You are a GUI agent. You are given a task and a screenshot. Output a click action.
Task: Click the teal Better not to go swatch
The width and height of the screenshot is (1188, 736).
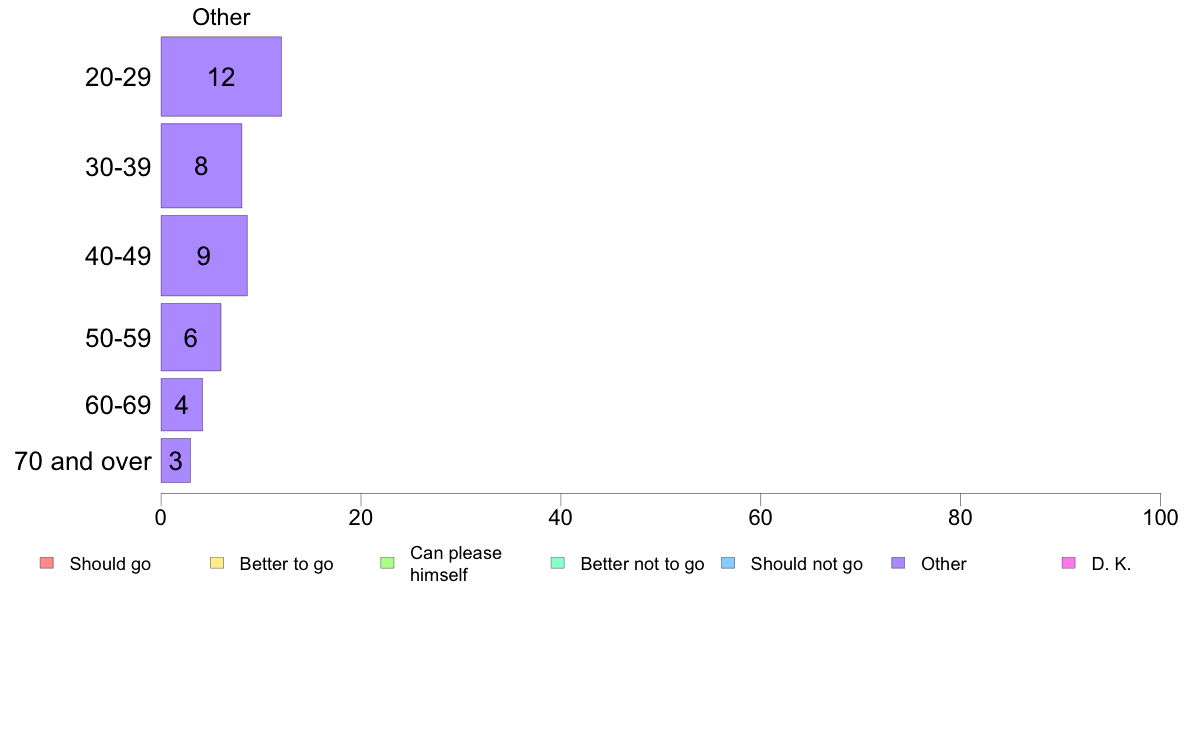click(x=558, y=563)
